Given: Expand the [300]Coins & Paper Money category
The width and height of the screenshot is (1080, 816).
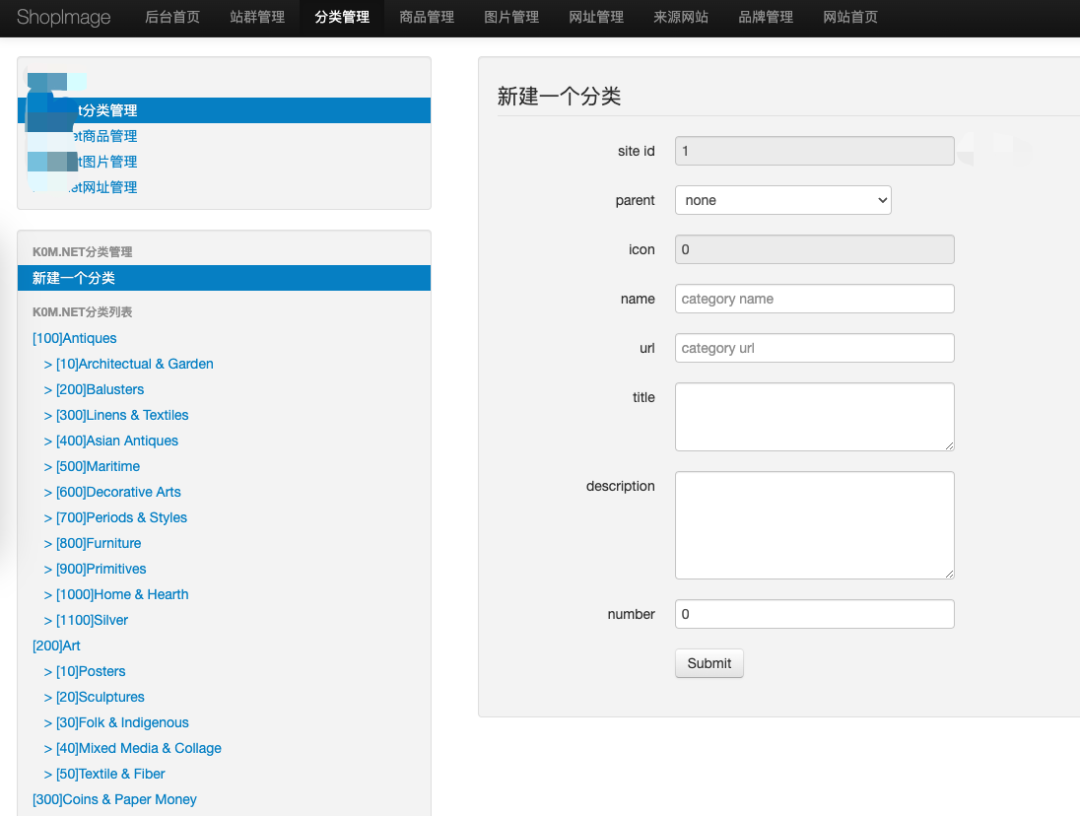Looking at the screenshot, I should click(115, 799).
